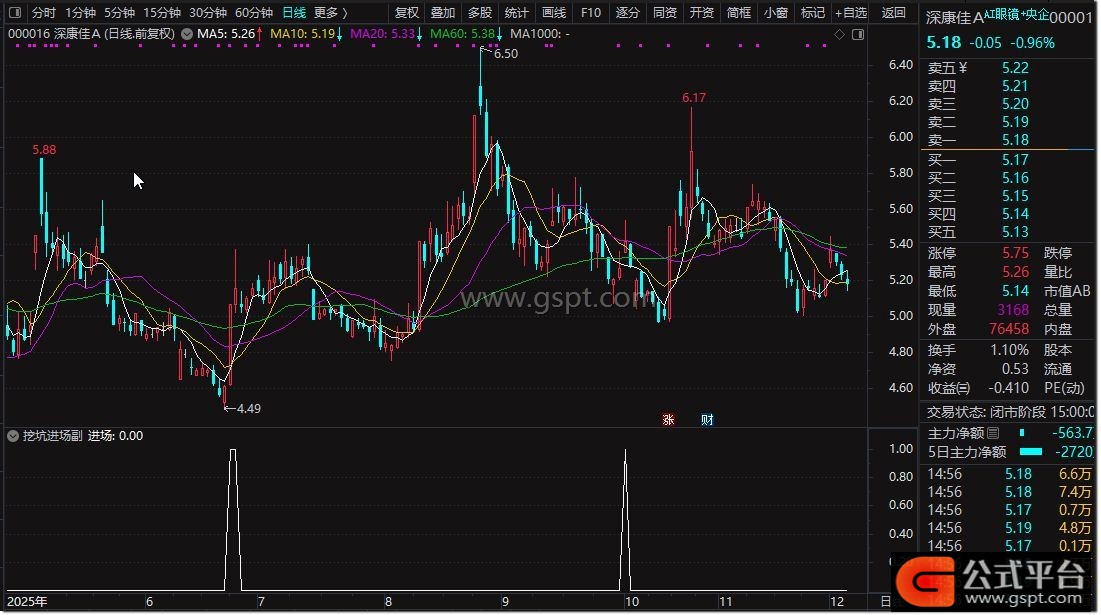The image size is (1101, 615).
Task: Toggle 叠加 overlay mode
Action: (x=443, y=13)
